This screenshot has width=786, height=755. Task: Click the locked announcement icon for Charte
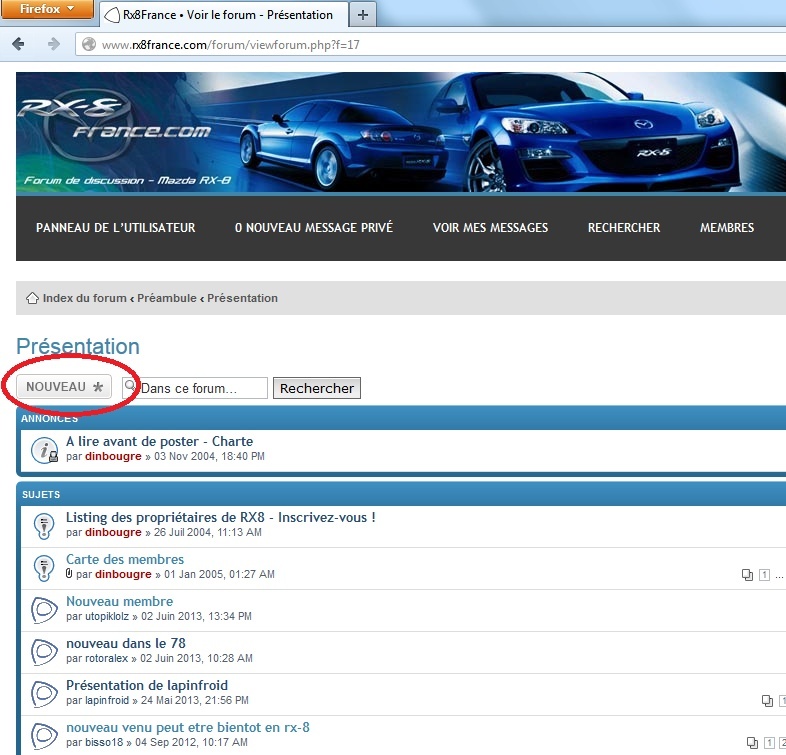coord(44,450)
